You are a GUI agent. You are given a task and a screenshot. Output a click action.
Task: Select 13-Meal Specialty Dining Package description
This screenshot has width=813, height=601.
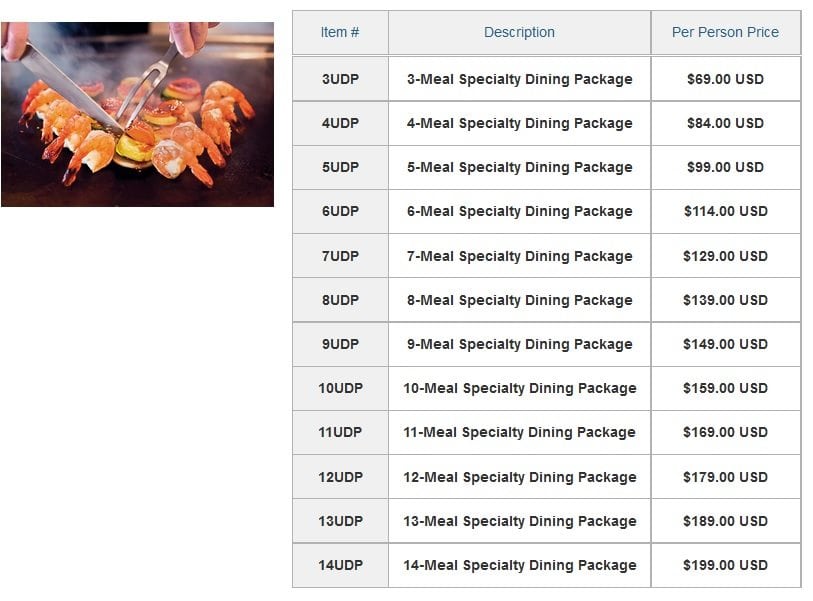pos(520,521)
